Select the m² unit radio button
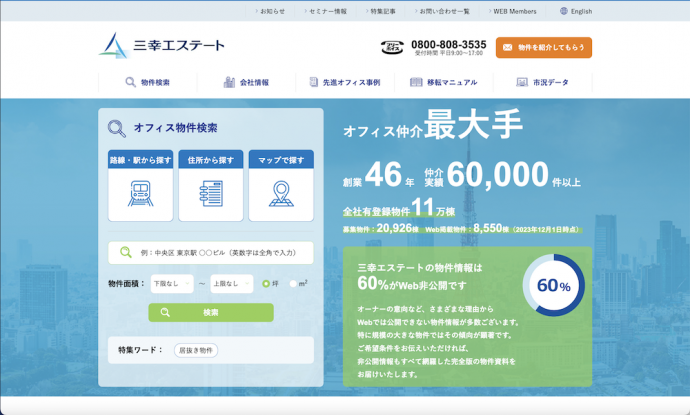The width and height of the screenshot is (690, 415). point(293,284)
